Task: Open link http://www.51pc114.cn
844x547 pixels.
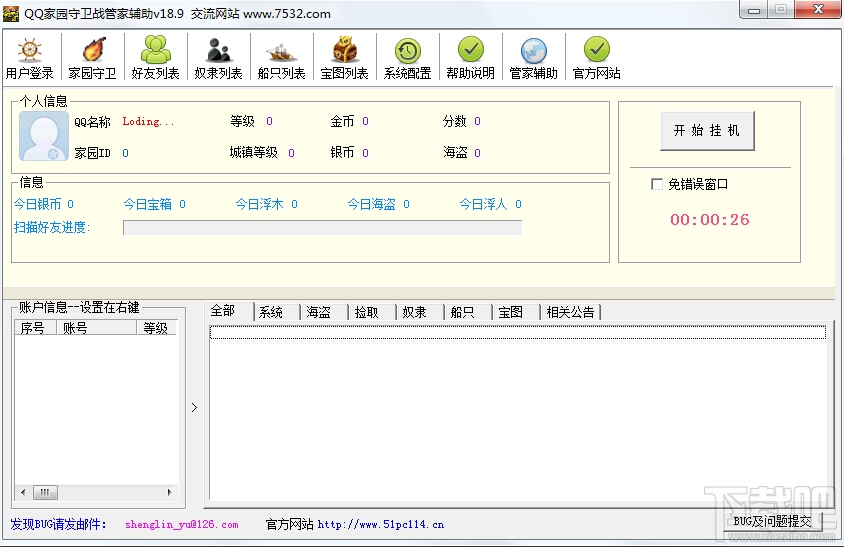Action: [381, 524]
